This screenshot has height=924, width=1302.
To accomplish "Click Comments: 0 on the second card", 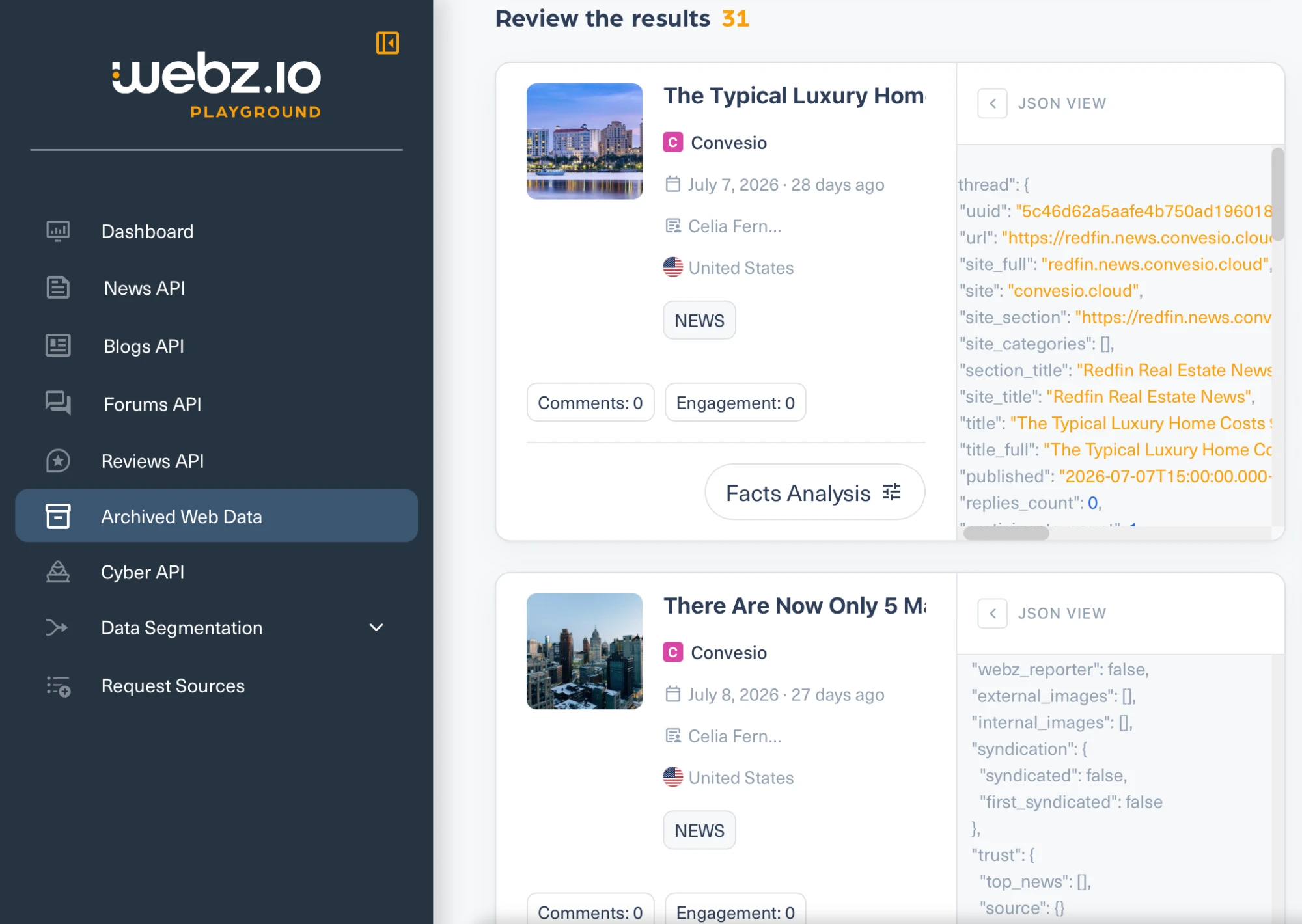I will click(590, 909).
